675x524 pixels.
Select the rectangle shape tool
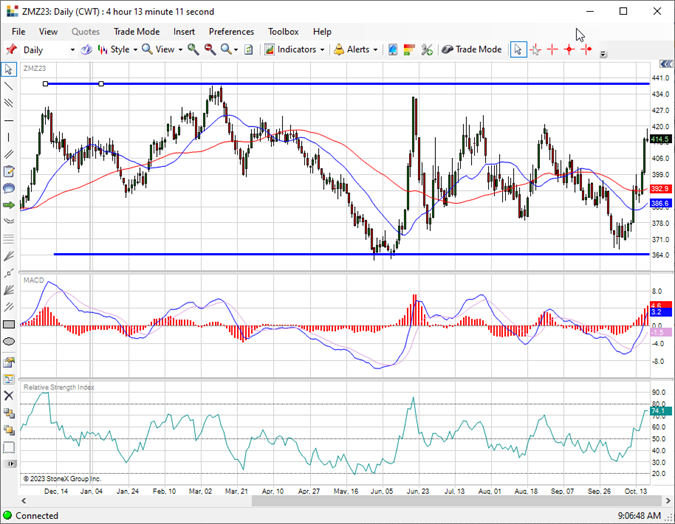(x=9, y=324)
